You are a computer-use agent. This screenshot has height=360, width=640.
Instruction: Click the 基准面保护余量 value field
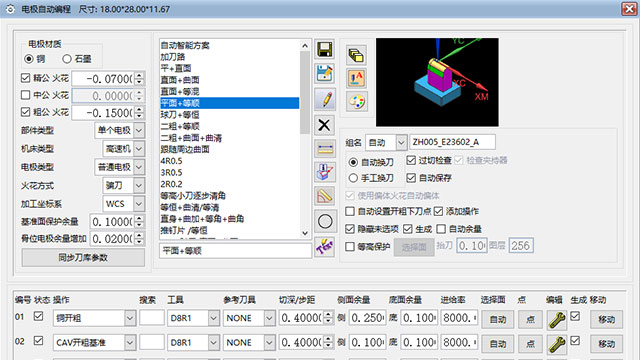pyautogui.click(x=112, y=222)
